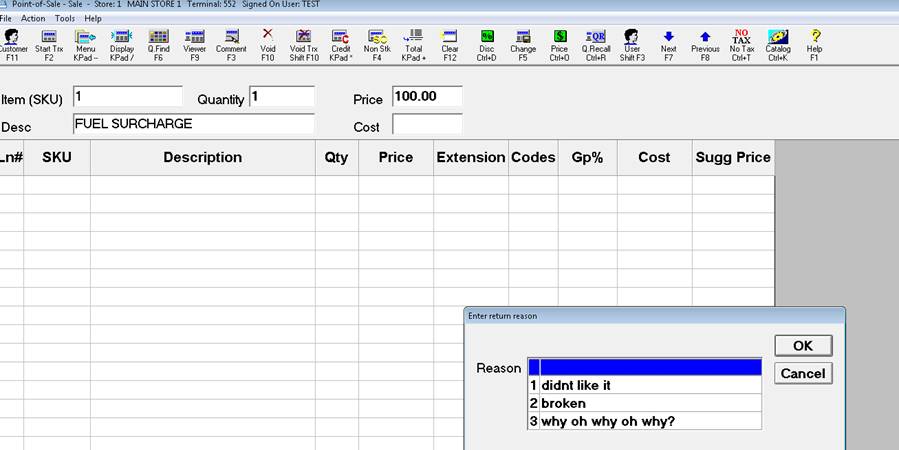
Task: Open the Tools menu
Action: point(65,18)
